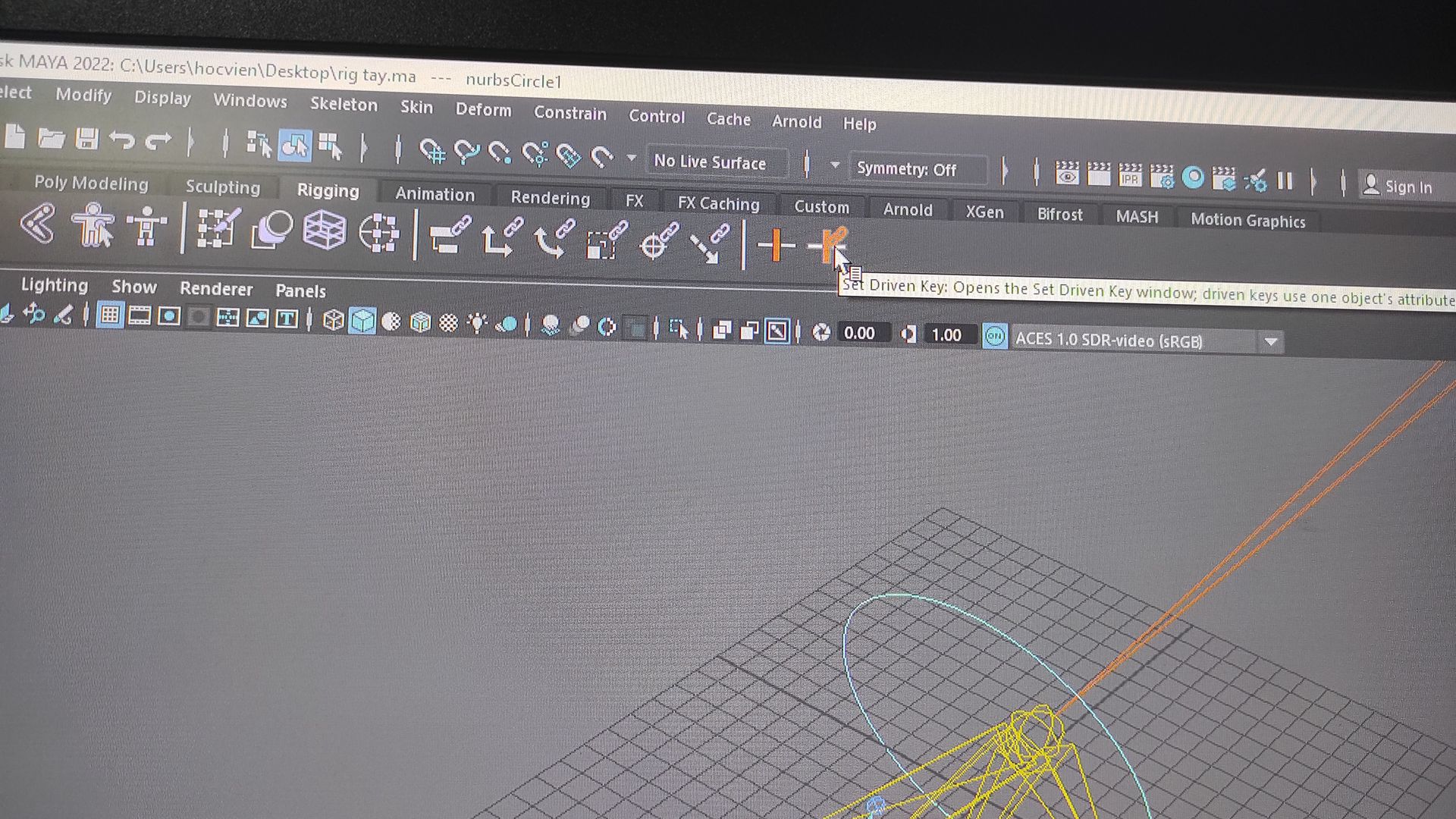Click the Undo arrow icon
The width and height of the screenshot is (1456, 819).
[x=122, y=140]
